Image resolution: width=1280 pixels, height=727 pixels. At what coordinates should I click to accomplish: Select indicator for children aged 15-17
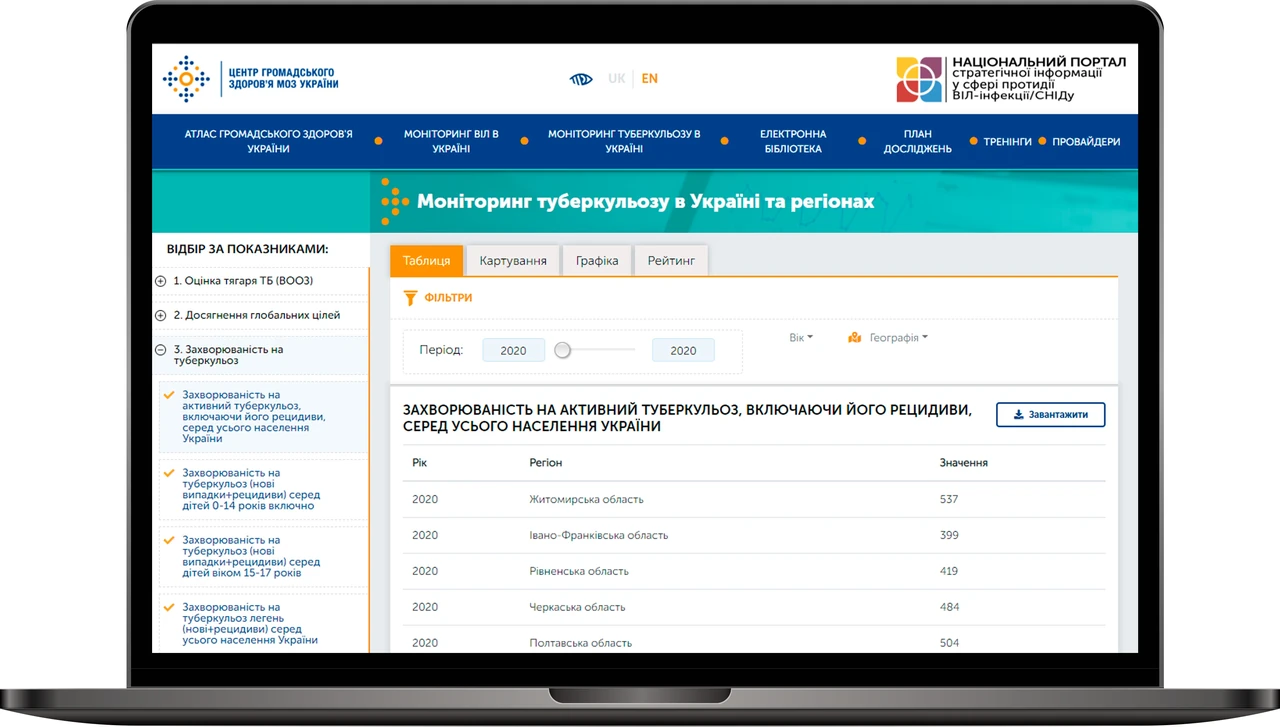[251, 557]
